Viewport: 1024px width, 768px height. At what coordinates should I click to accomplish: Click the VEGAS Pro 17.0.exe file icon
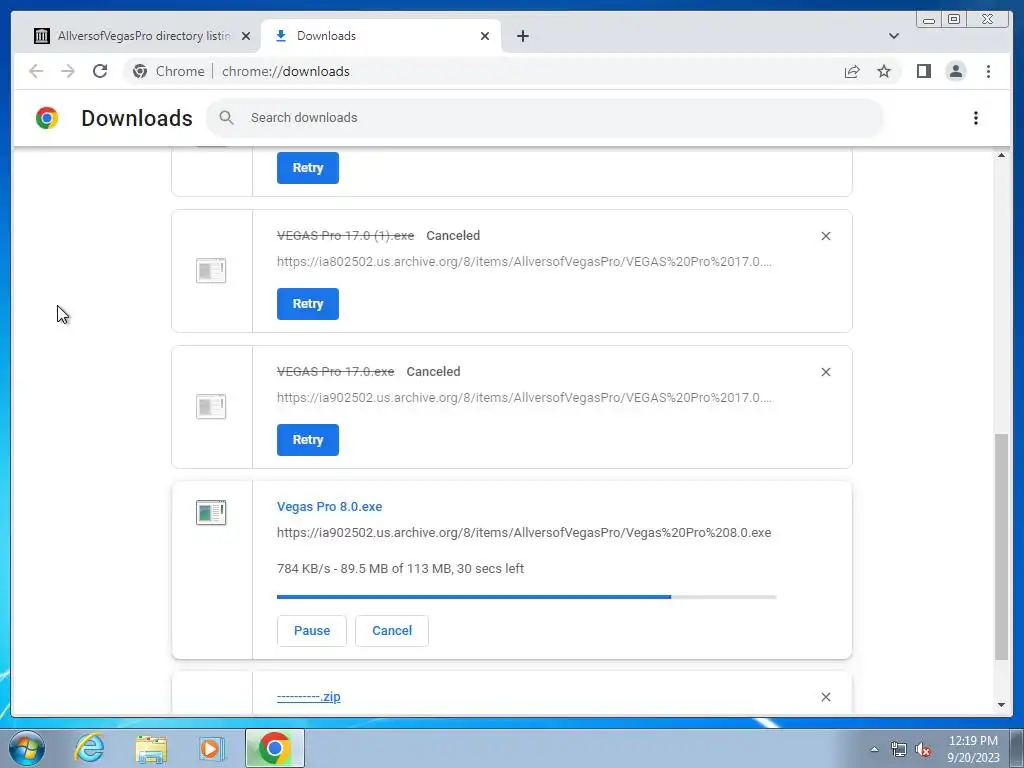(211, 406)
